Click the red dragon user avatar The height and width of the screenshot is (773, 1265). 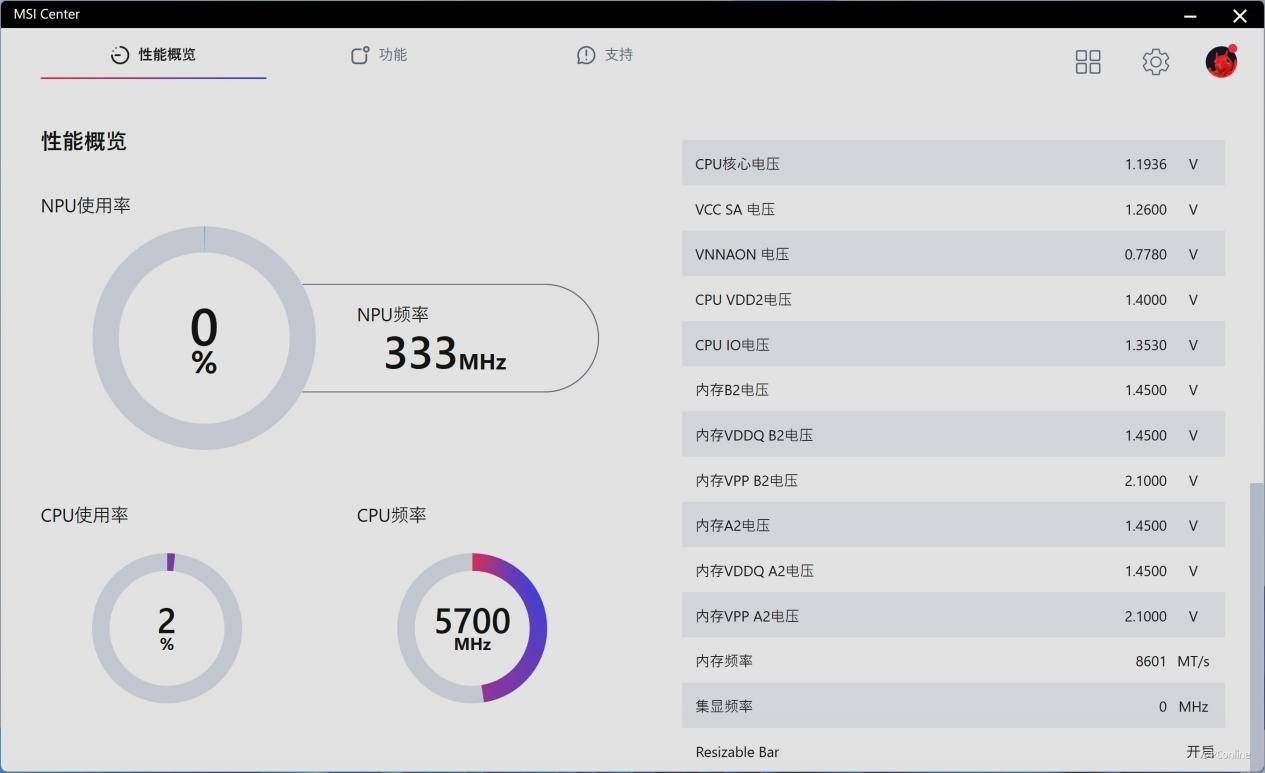tap(1221, 62)
